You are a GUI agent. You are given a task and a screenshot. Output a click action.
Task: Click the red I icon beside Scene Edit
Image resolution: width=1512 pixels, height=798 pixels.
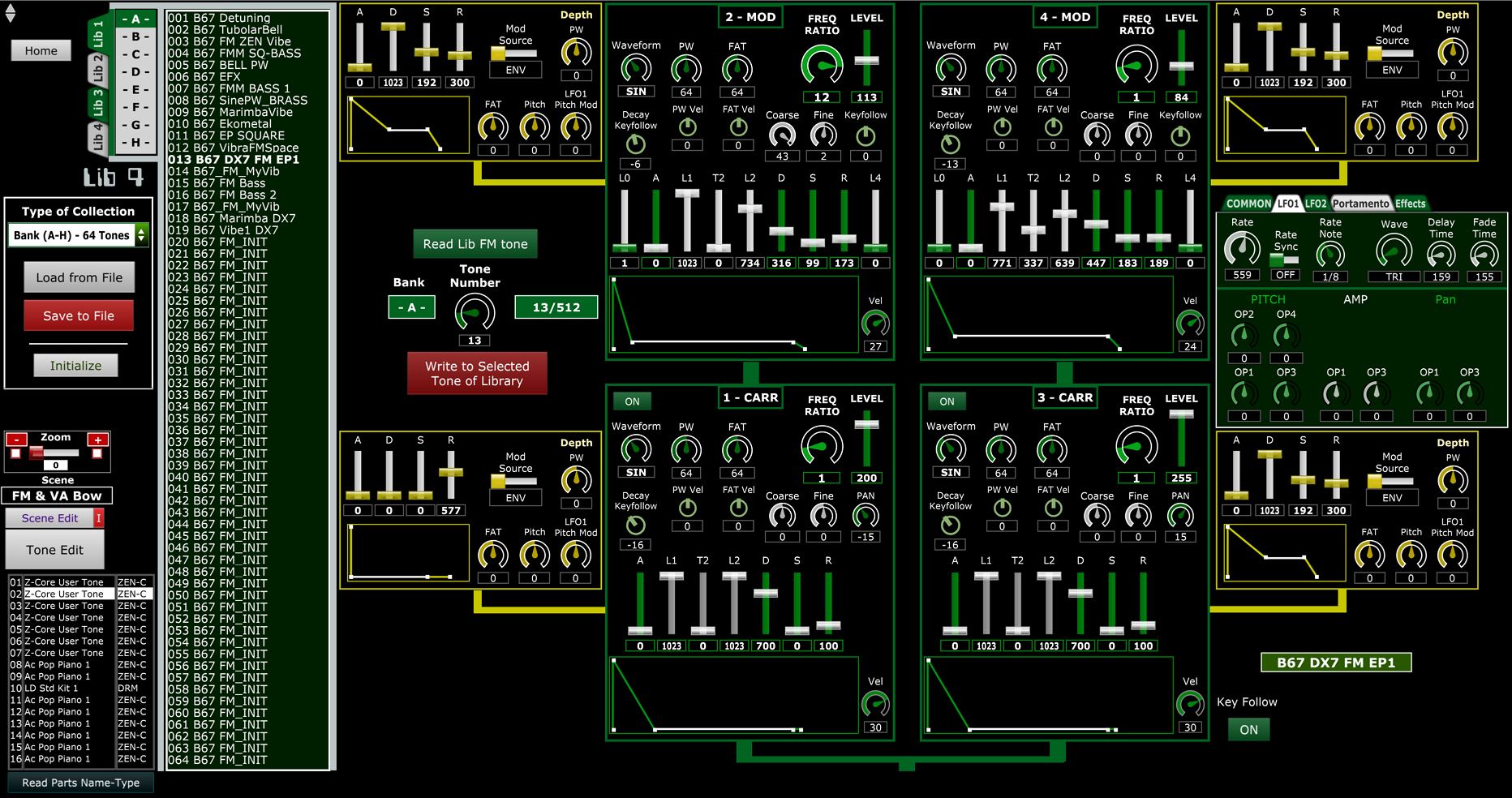pyautogui.click(x=99, y=518)
